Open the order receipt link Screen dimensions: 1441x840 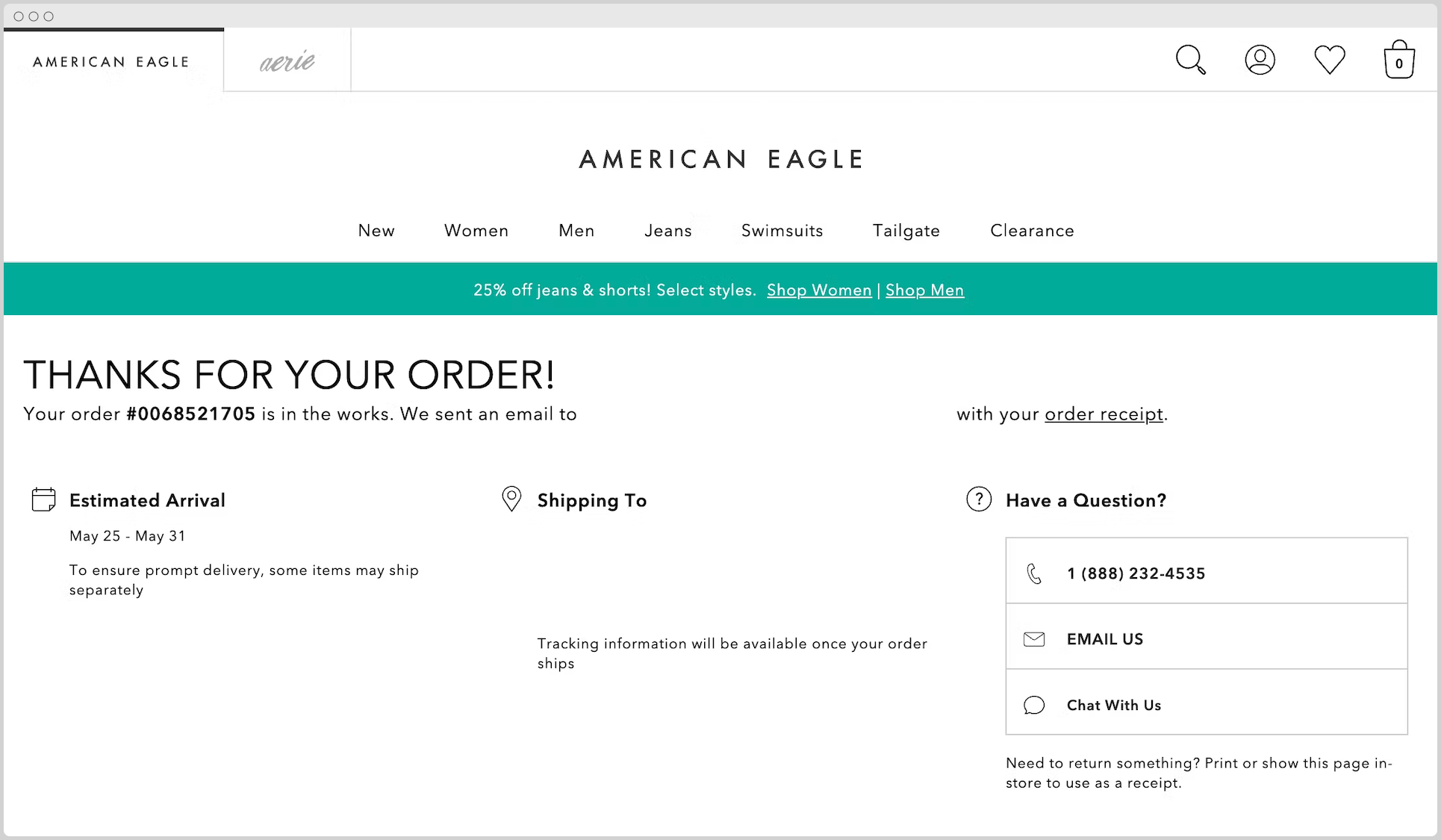[x=1103, y=414]
